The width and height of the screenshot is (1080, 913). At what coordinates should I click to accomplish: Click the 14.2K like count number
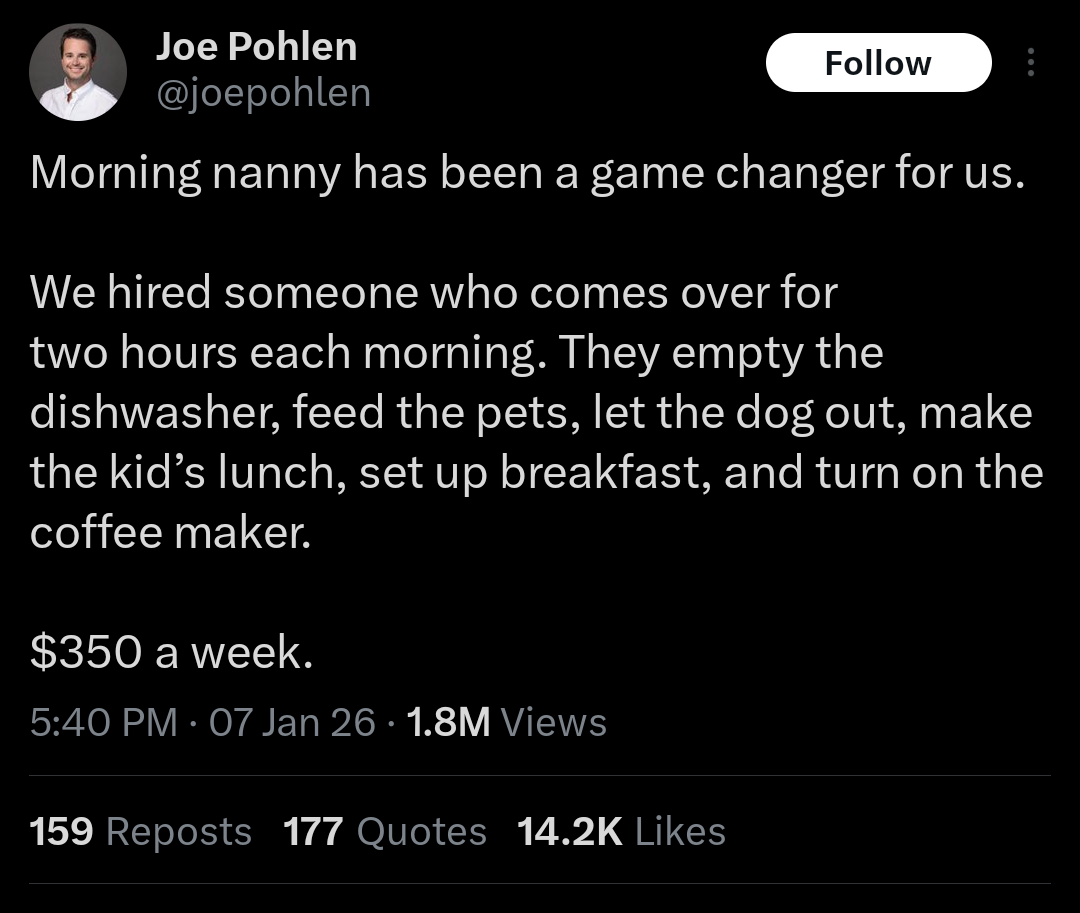coord(569,831)
